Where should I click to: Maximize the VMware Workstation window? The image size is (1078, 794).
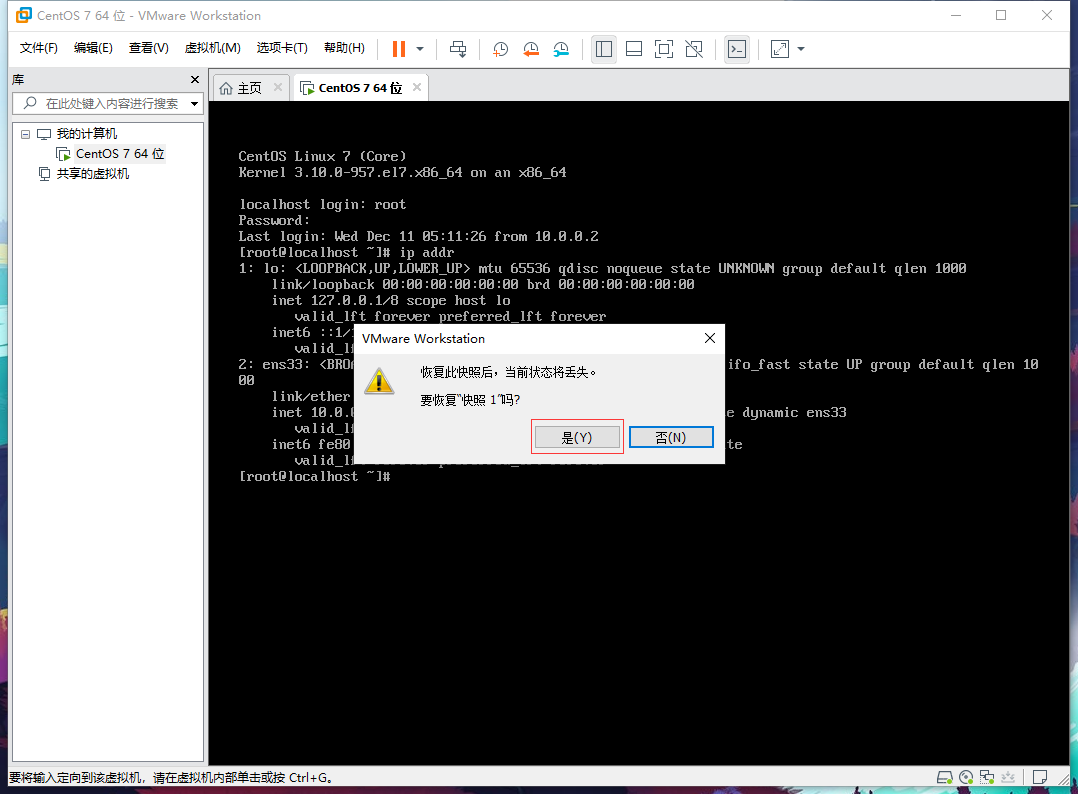[1001, 15]
